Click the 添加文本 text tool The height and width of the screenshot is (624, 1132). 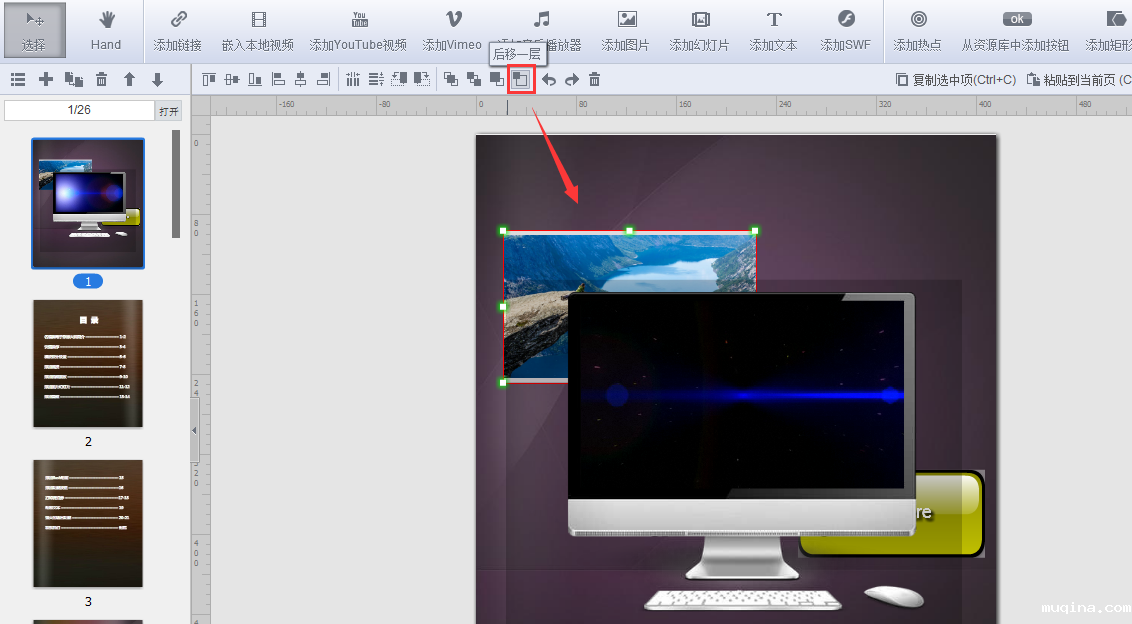click(773, 30)
